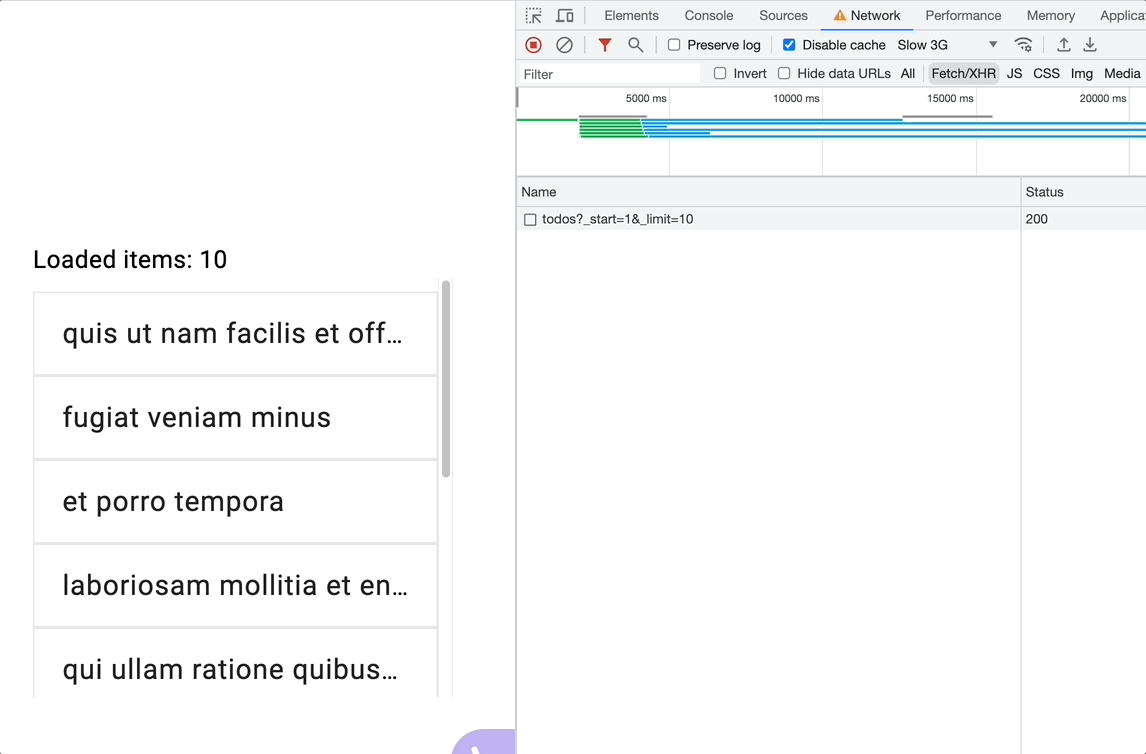Stop recording the network log
This screenshot has width=1146, height=754.
click(533, 45)
